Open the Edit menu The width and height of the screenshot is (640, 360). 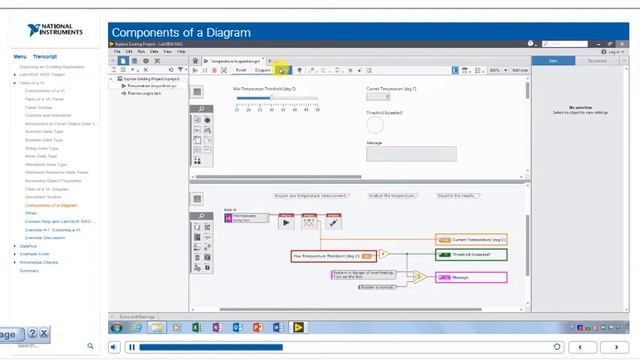[x=129, y=52]
